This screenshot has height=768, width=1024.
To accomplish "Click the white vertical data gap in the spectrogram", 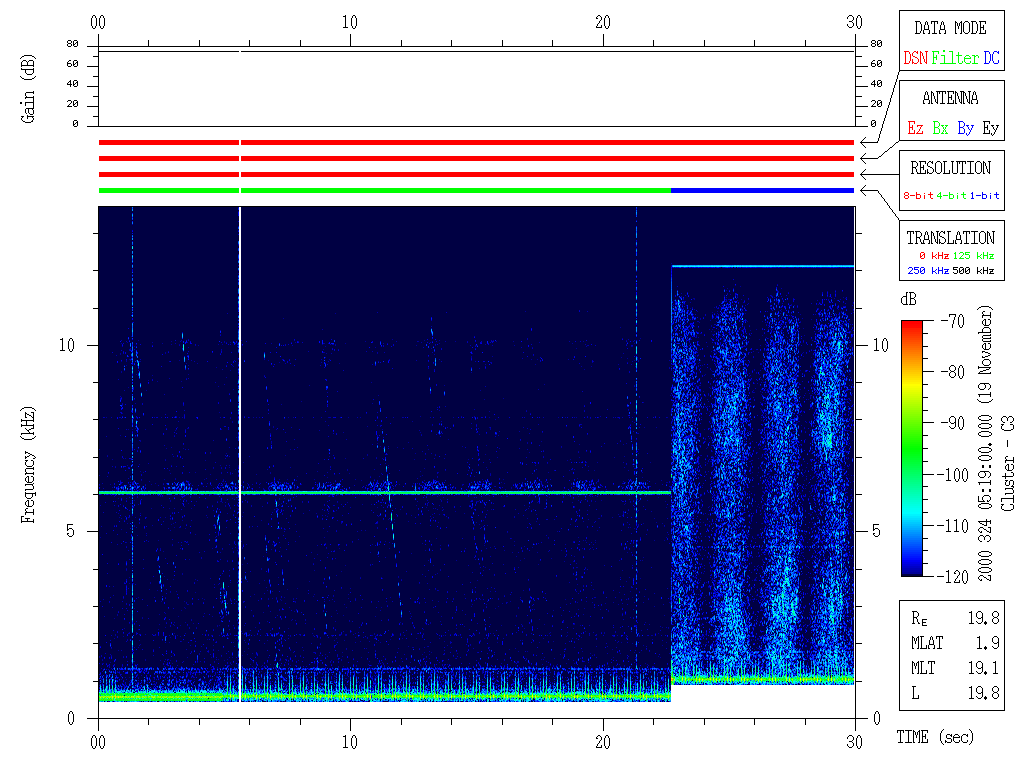I will [240, 450].
